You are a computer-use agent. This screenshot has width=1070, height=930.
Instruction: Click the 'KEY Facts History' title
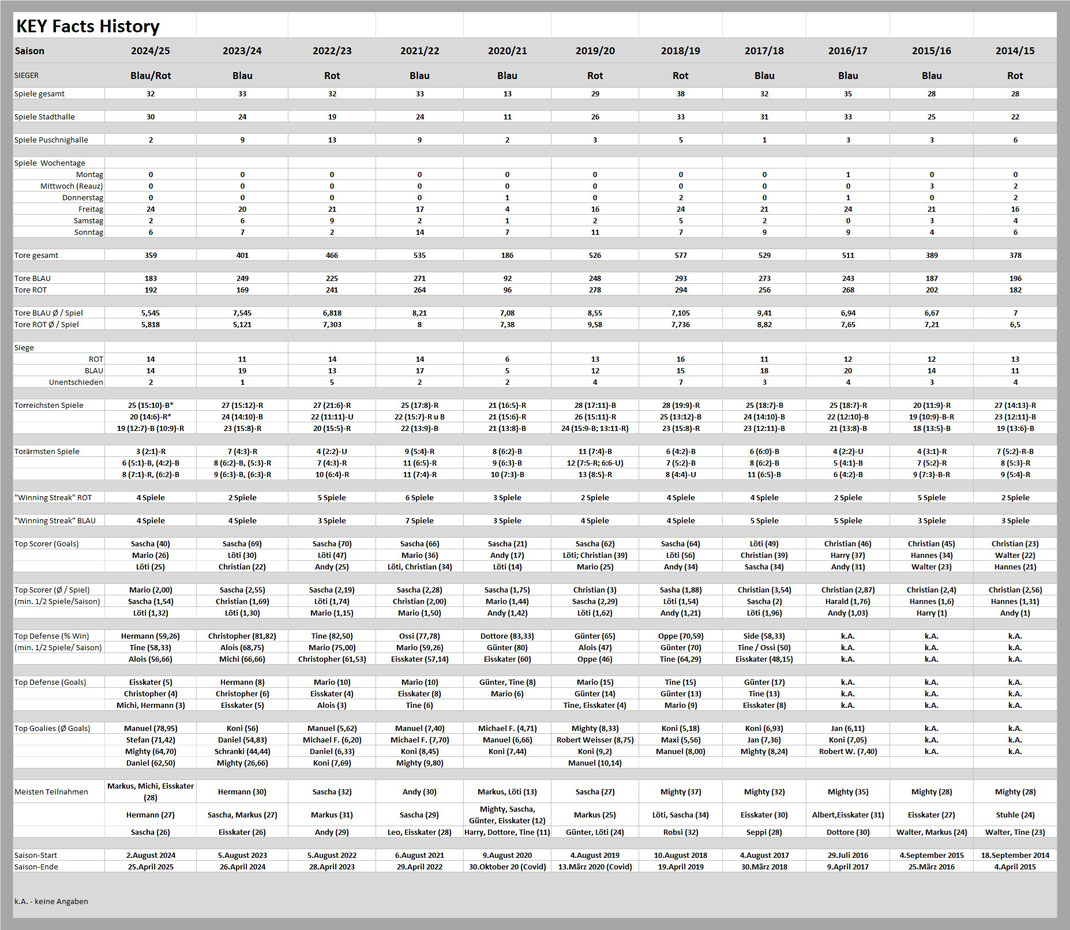pyautogui.click(x=87, y=27)
